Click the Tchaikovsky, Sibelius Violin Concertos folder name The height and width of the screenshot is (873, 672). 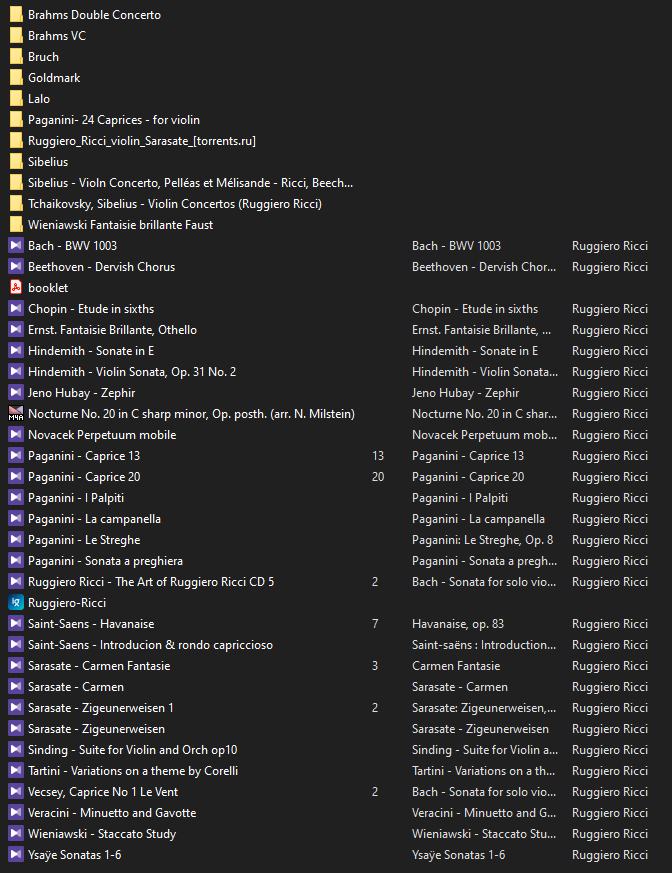(174, 204)
